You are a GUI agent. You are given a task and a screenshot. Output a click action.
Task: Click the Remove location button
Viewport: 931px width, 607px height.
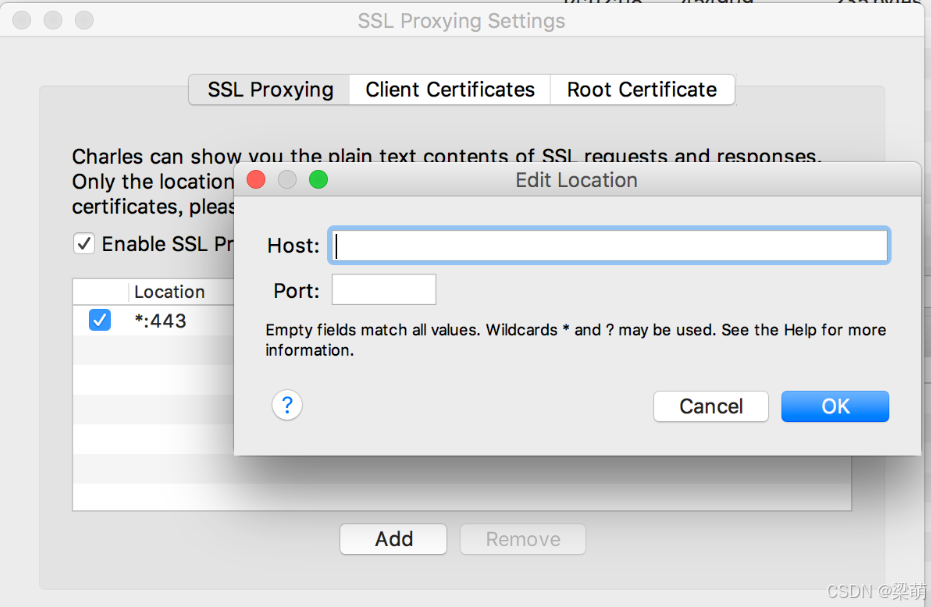point(522,539)
